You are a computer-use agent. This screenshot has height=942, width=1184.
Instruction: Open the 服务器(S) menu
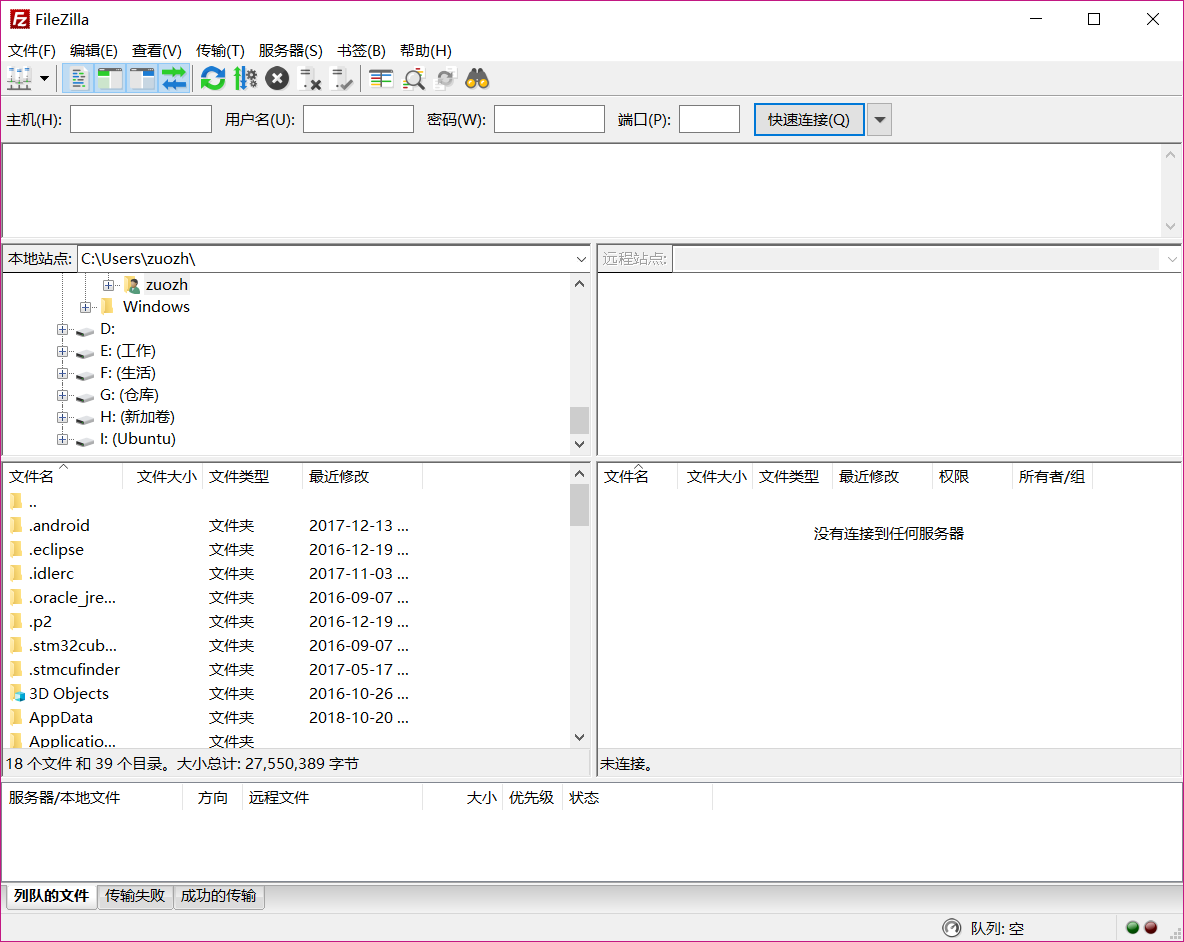pyautogui.click(x=290, y=51)
